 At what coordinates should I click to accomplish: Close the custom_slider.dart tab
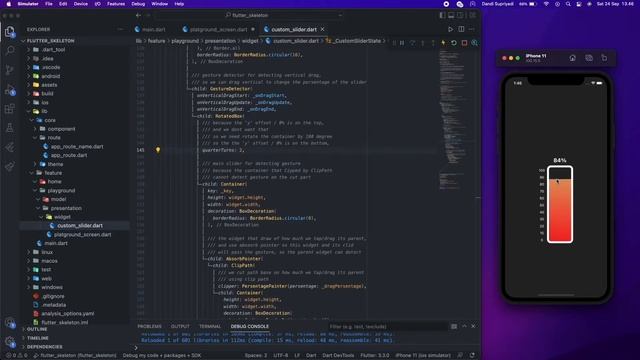pos(322,29)
